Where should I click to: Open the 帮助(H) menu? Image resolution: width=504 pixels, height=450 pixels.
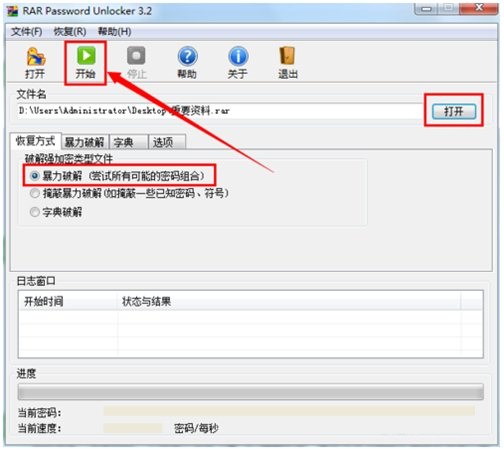tap(114, 32)
